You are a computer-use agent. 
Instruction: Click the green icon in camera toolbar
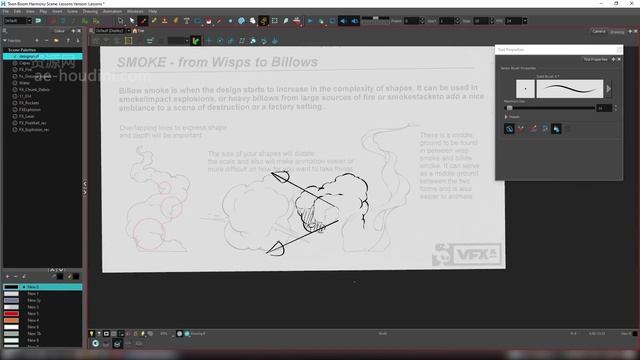point(196,40)
